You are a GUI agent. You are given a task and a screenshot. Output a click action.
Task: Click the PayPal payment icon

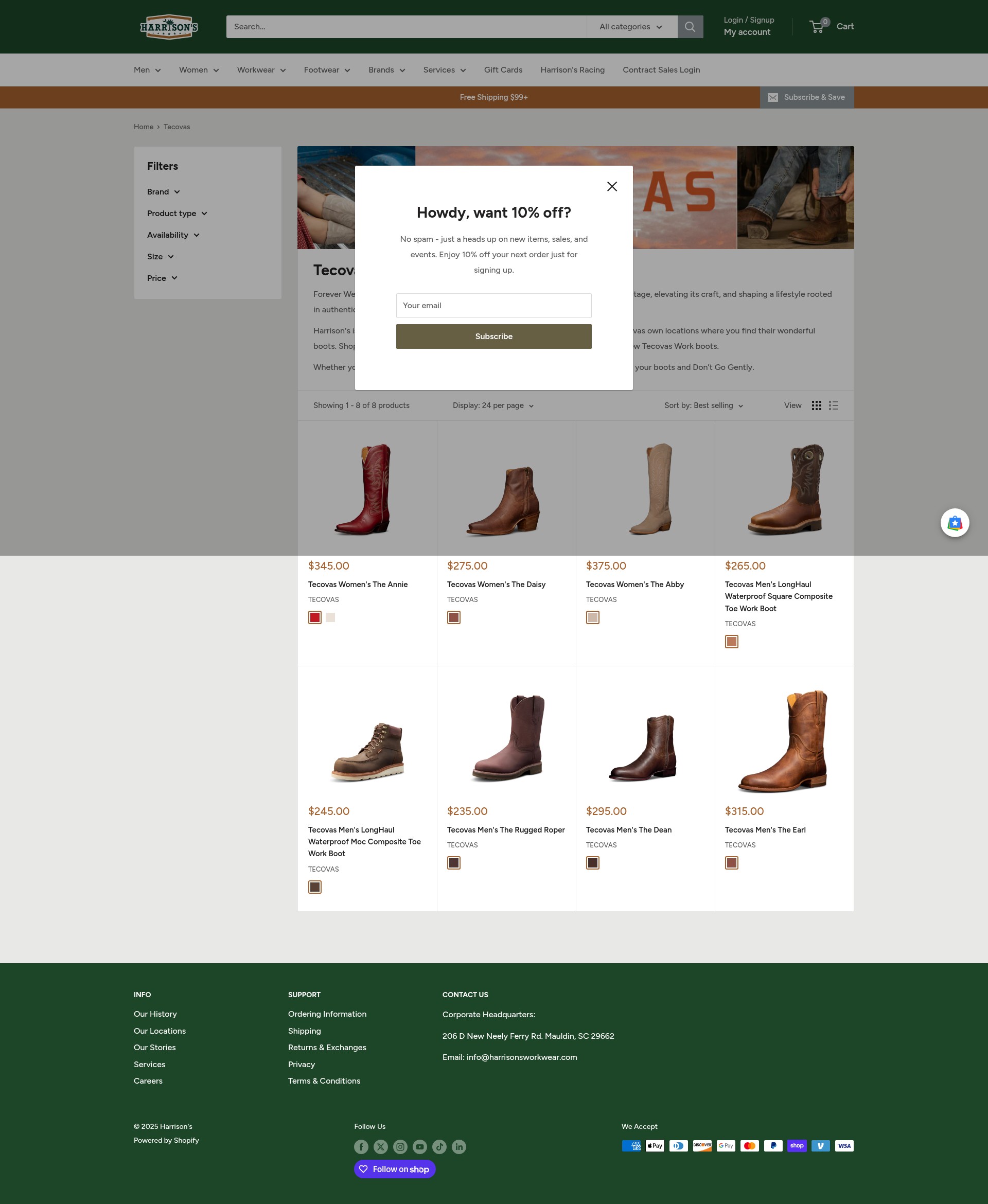click(x=773, y=1145)
